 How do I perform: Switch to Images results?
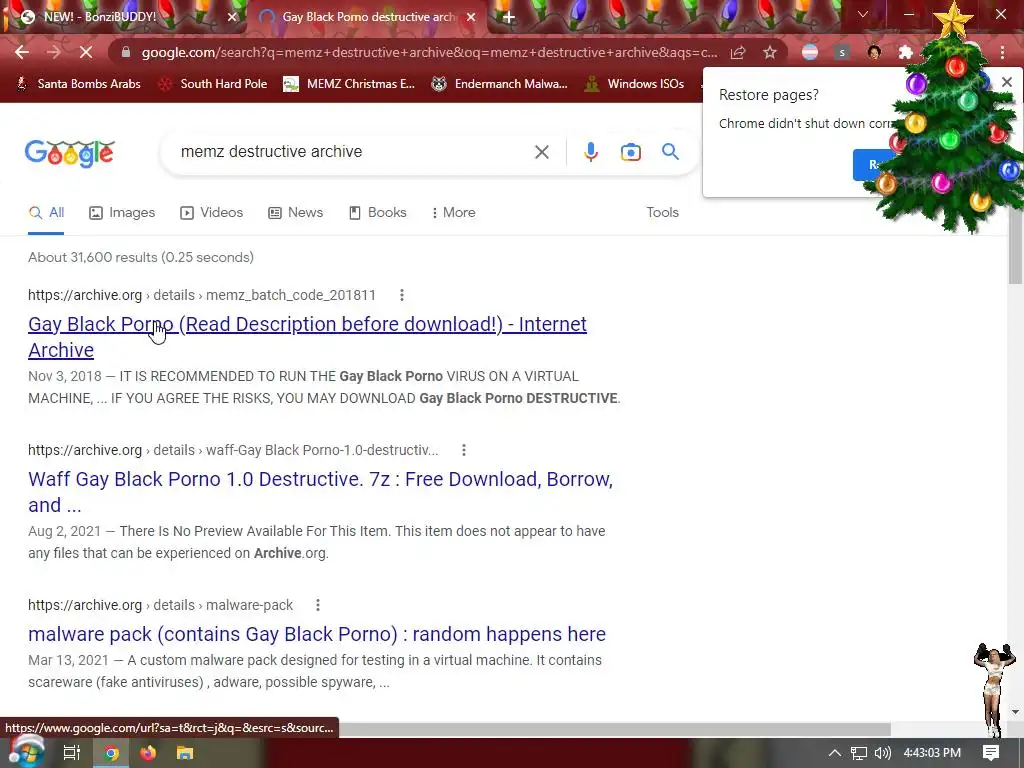point(122,213)
